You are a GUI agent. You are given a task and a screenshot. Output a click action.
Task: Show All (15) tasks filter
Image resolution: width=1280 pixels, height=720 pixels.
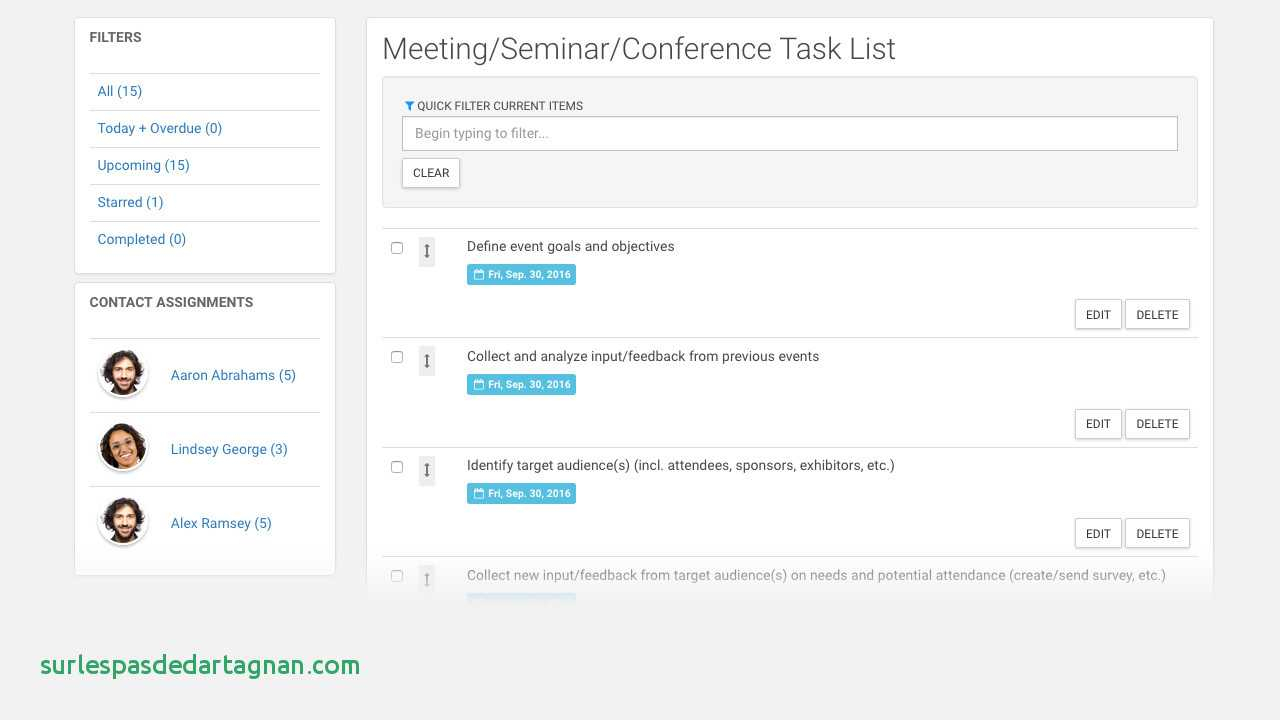point(120,92)
